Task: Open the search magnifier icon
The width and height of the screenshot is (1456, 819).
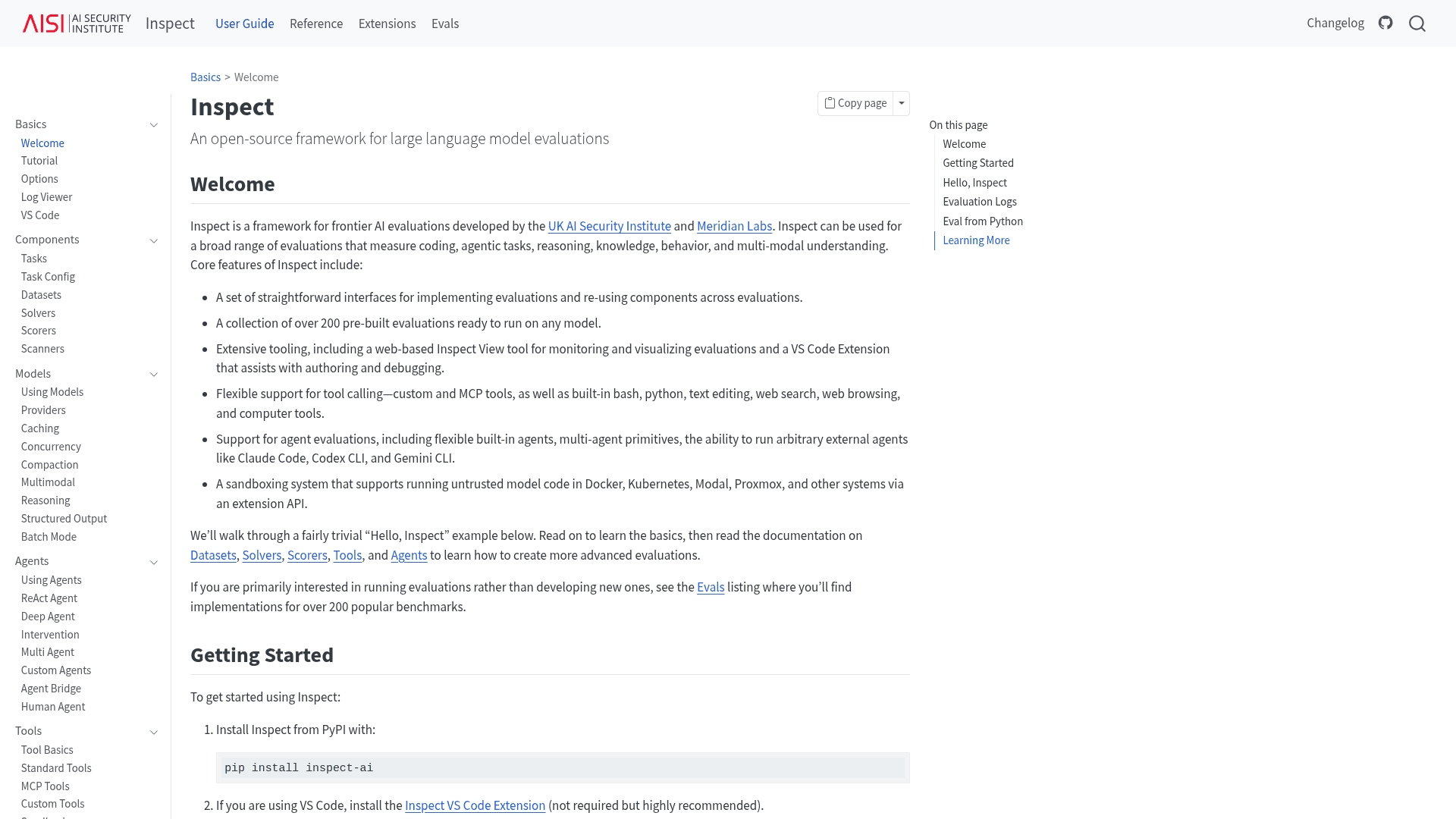Action: click(1417, 24)
